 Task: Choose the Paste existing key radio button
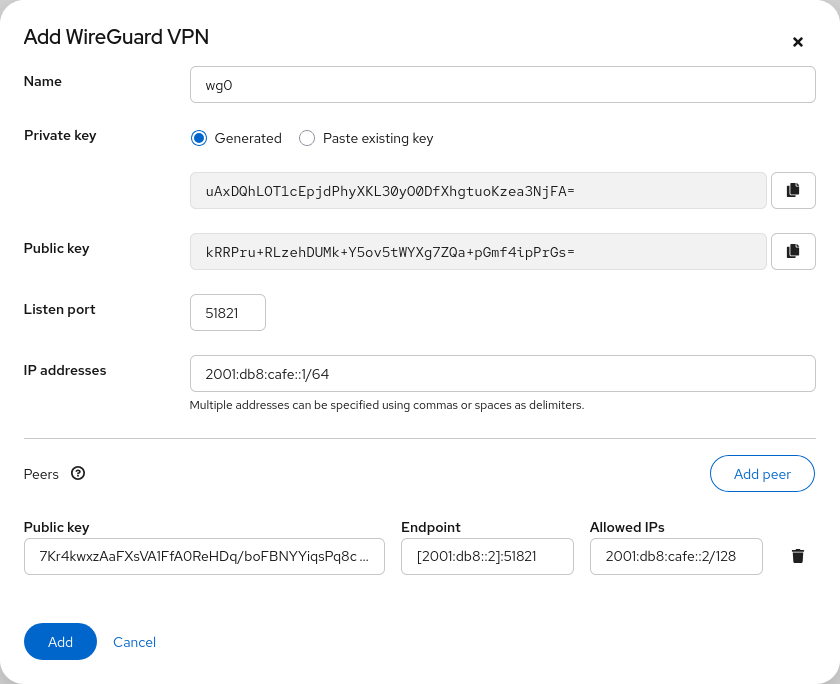click(307, 138)
